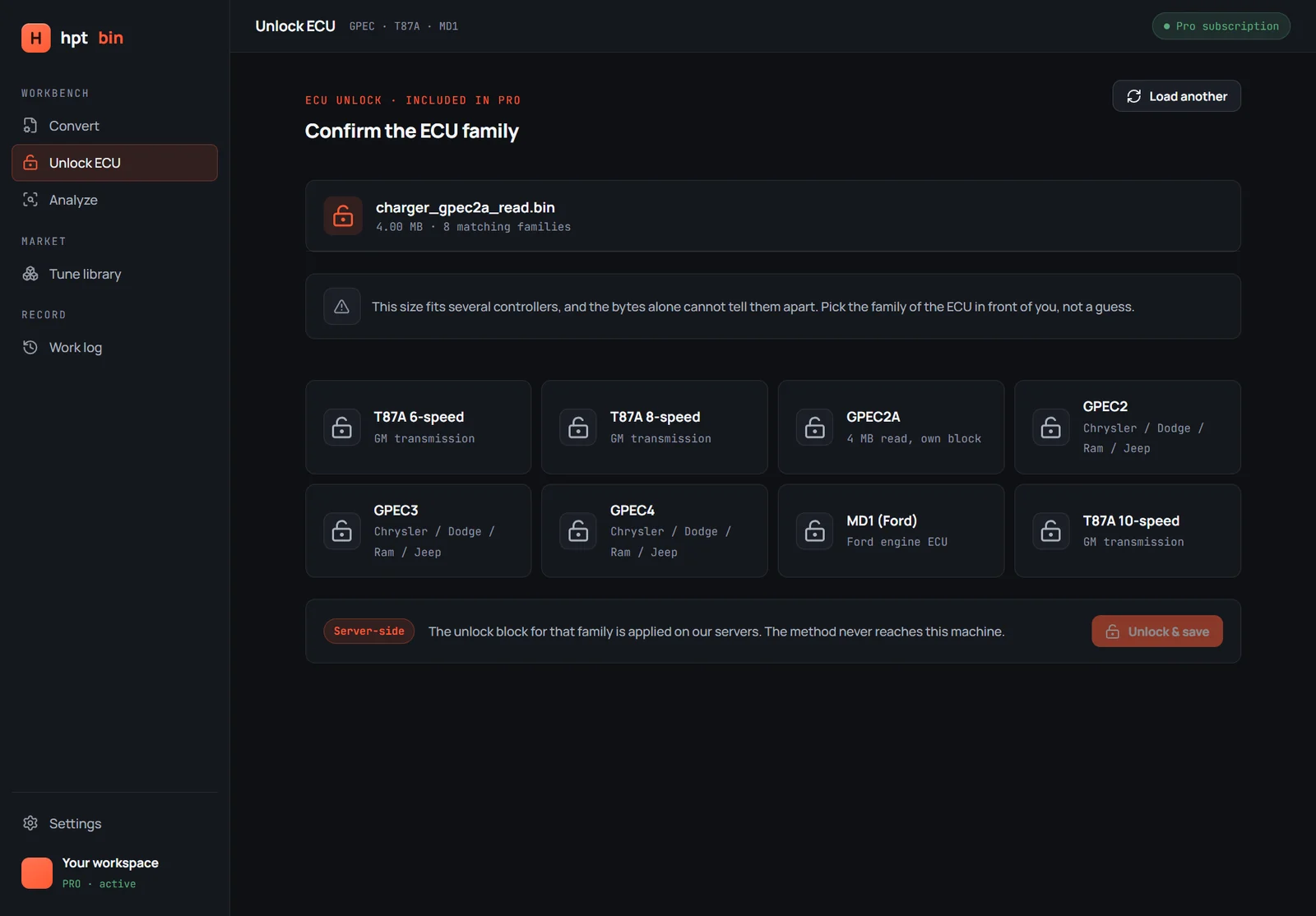This screenshot has height=916, width=1316.
Task: Click the lock icon on GPEC2A card
Action: coord(815,428)
